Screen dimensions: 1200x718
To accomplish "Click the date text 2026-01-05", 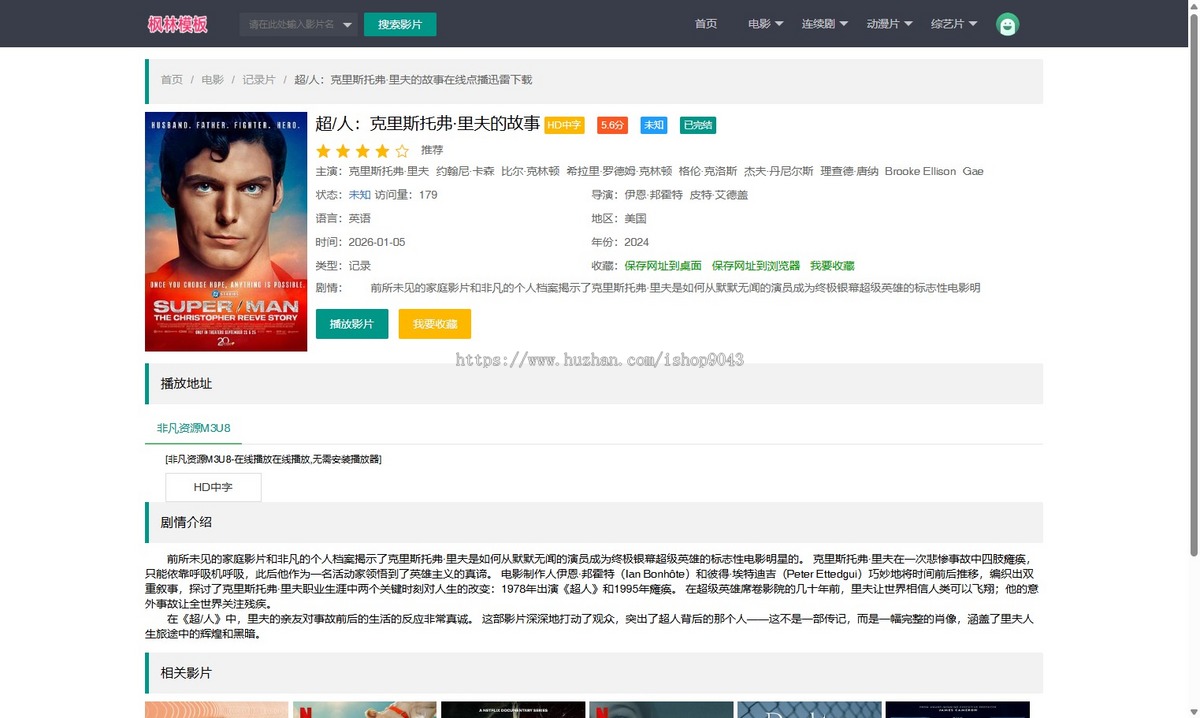I will click(376, 242).
